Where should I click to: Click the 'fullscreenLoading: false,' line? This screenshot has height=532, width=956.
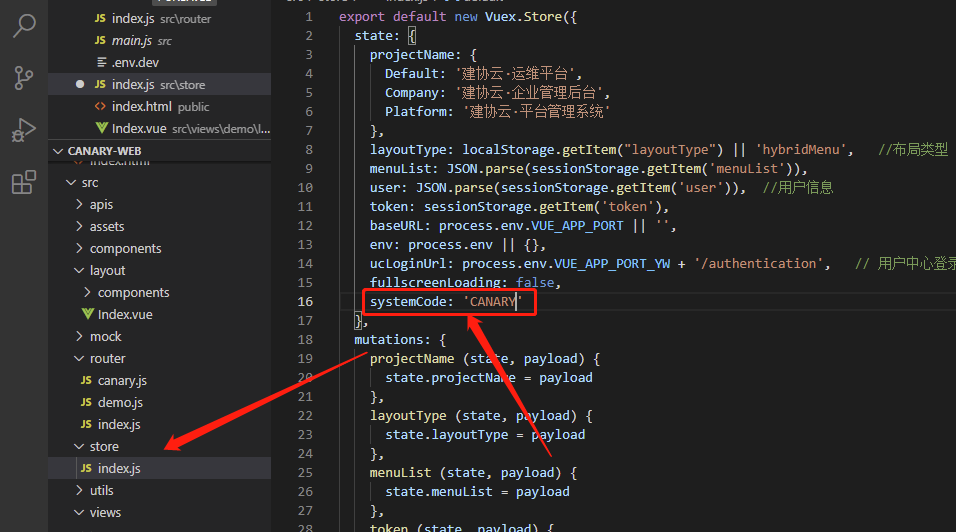point(465,283)
